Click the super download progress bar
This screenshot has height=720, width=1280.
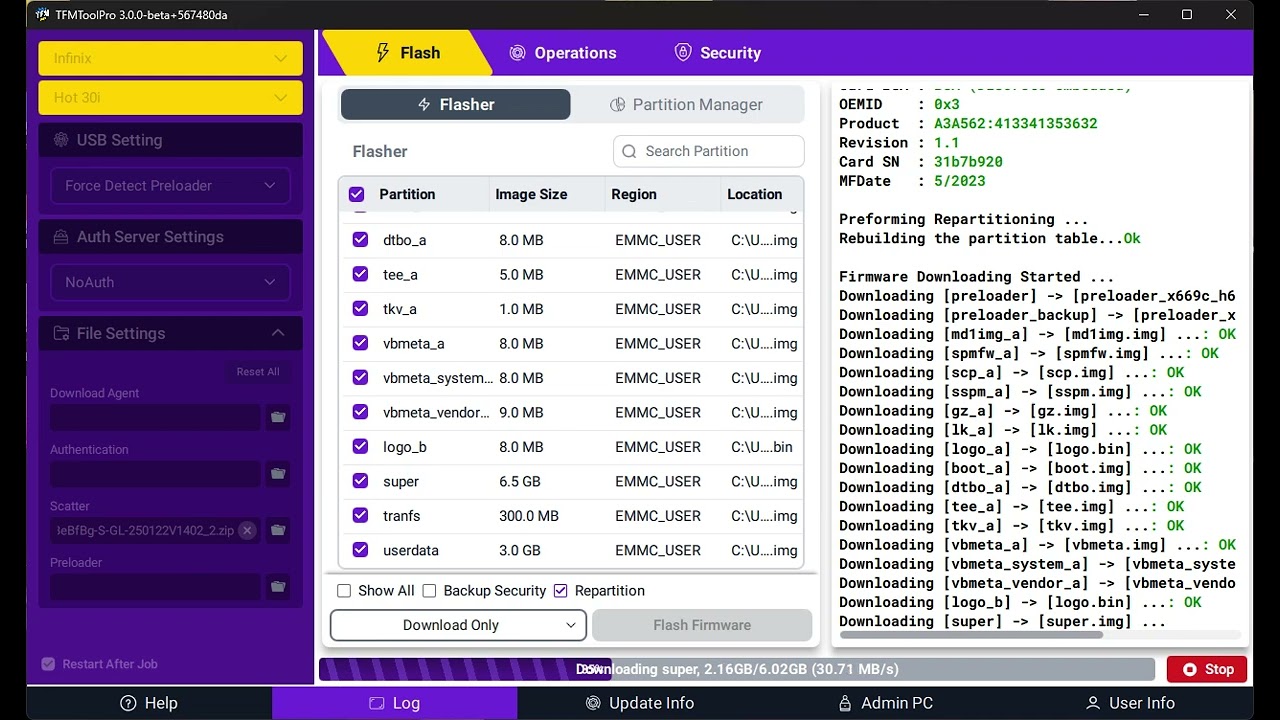pyautogui.click(x=738, y=669)
